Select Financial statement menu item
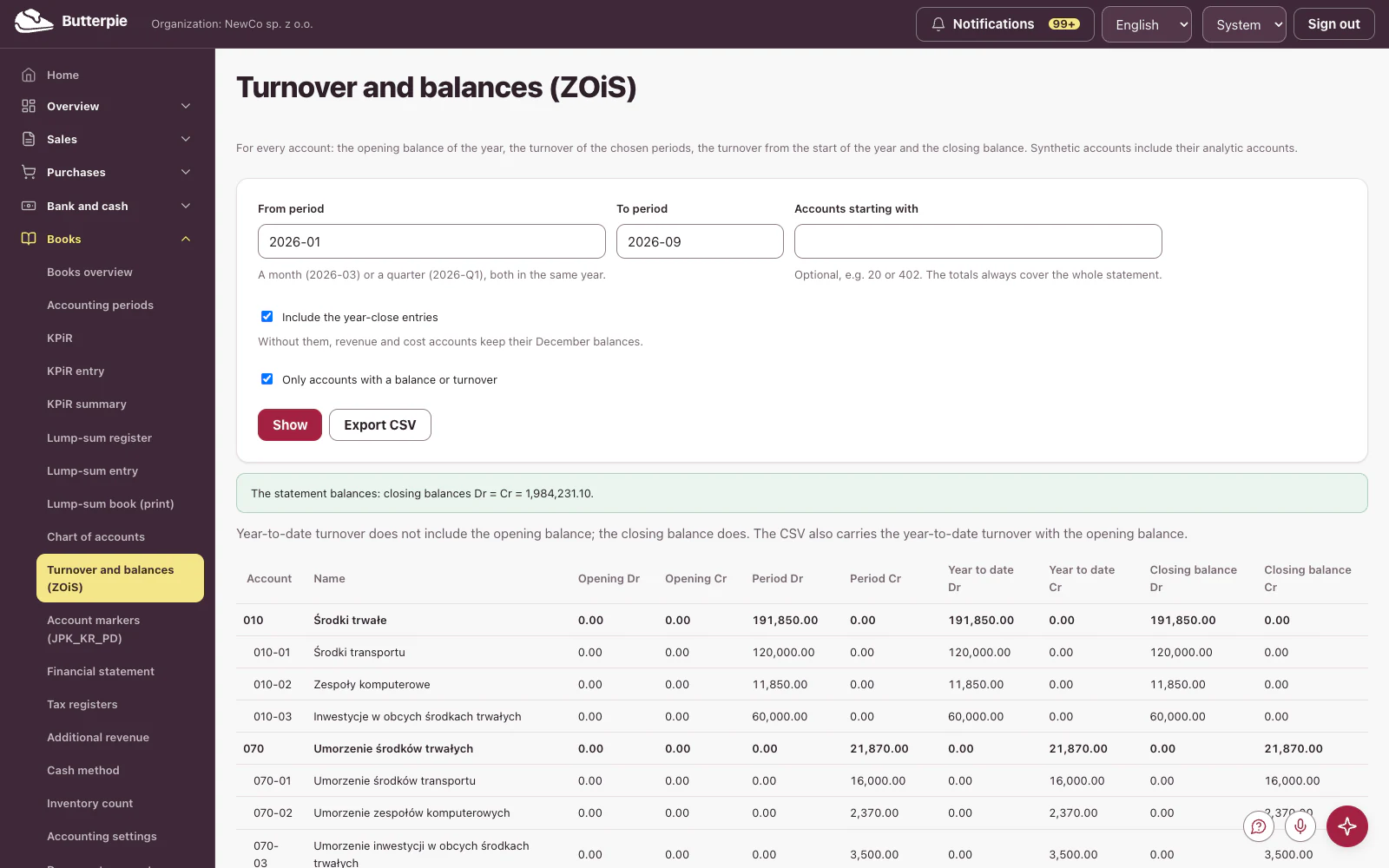This screenshot has height=868, width=1389. [x=101, y=671]
